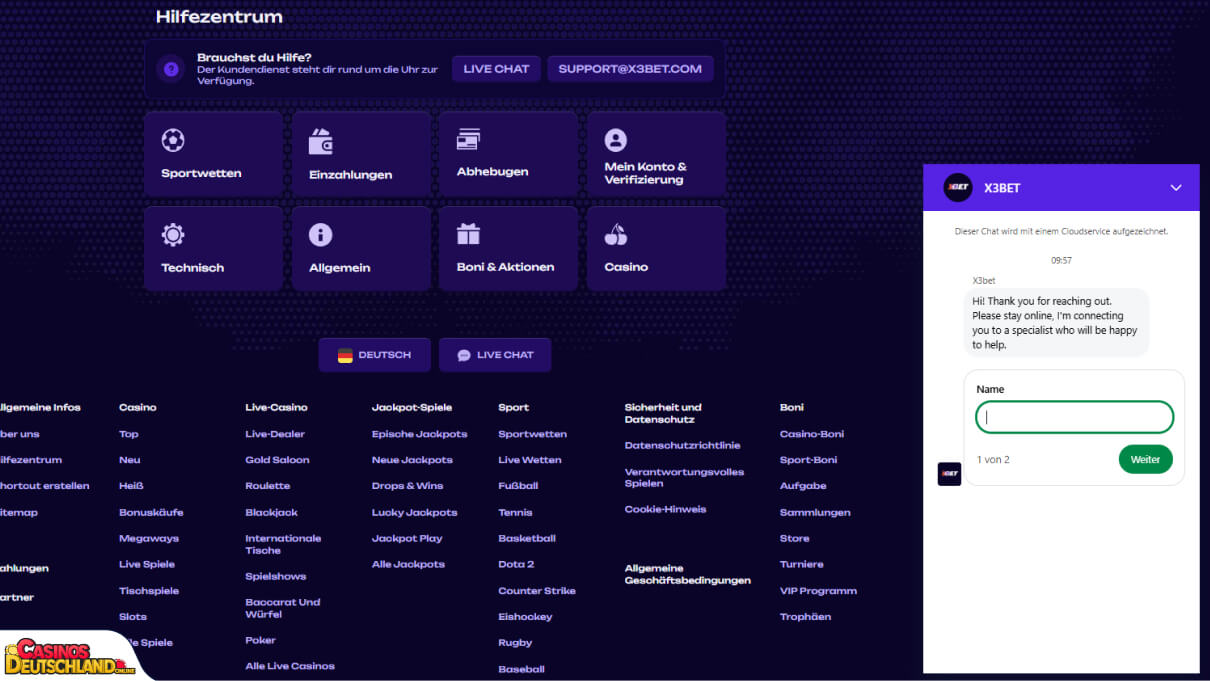The height and width of the screenshot is (681, 1210).
Task: Click the SUPPORT@X3BET.COM email button
Action: (x=630, y=69)
